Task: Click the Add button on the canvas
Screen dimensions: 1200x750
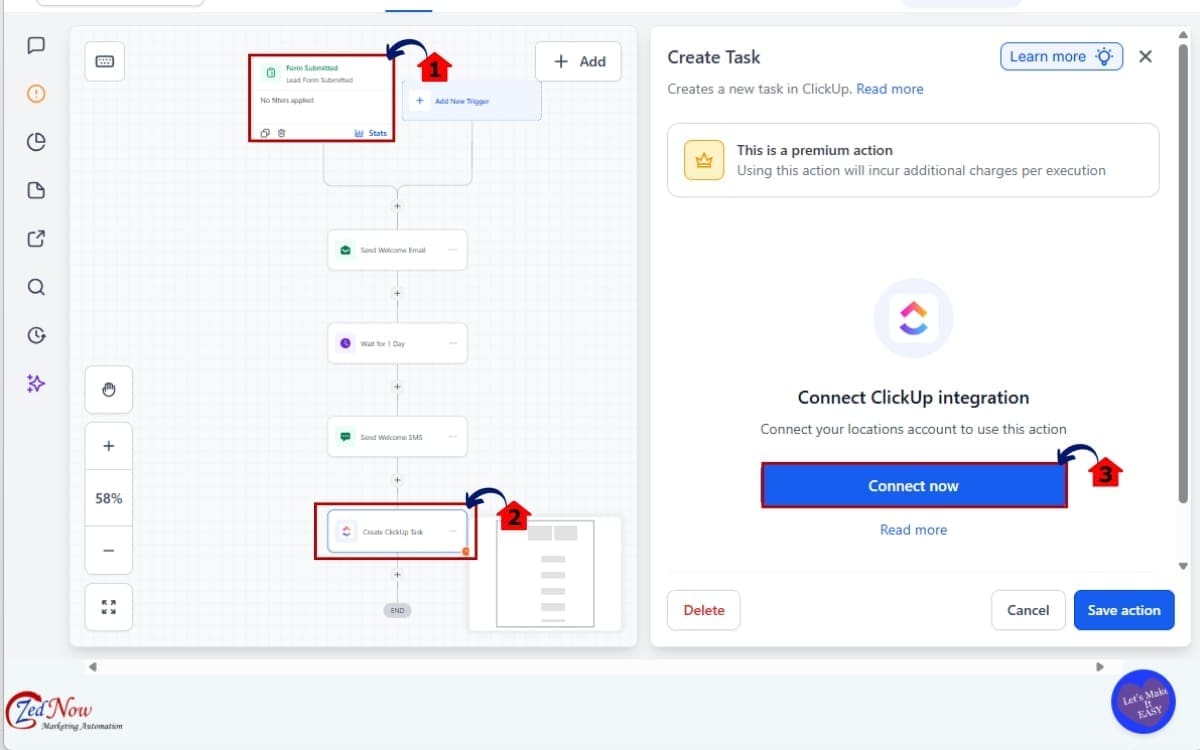Action: 578,61
